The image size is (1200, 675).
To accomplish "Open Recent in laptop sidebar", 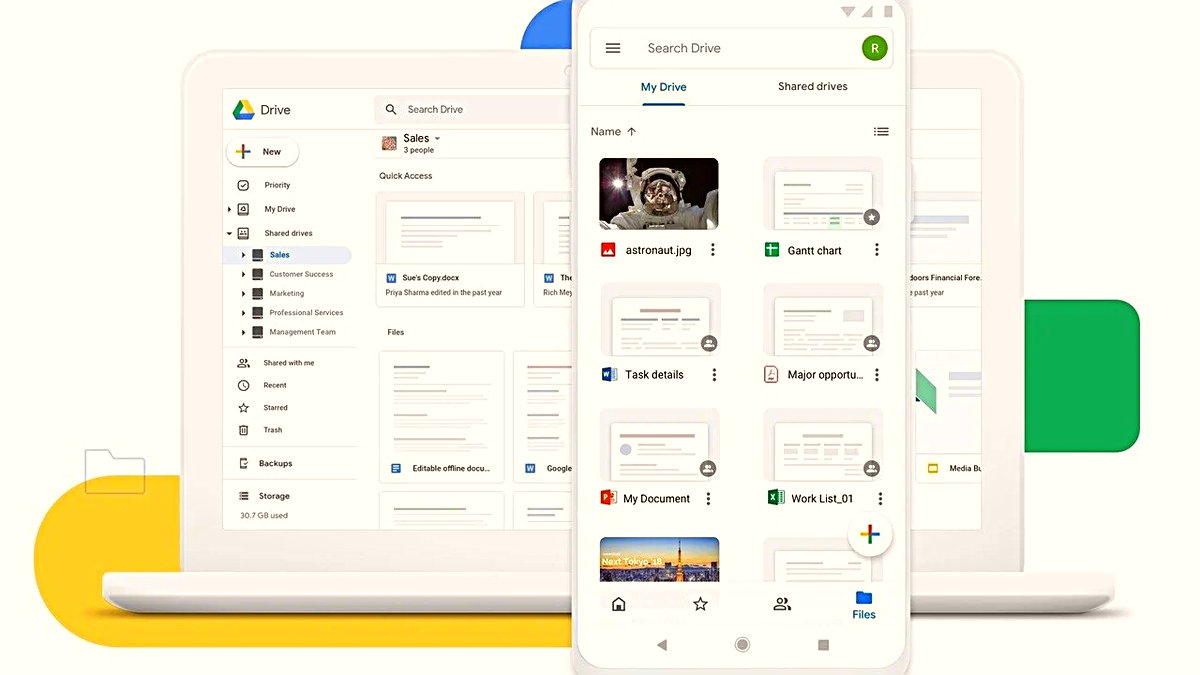I will pos(275,385).
